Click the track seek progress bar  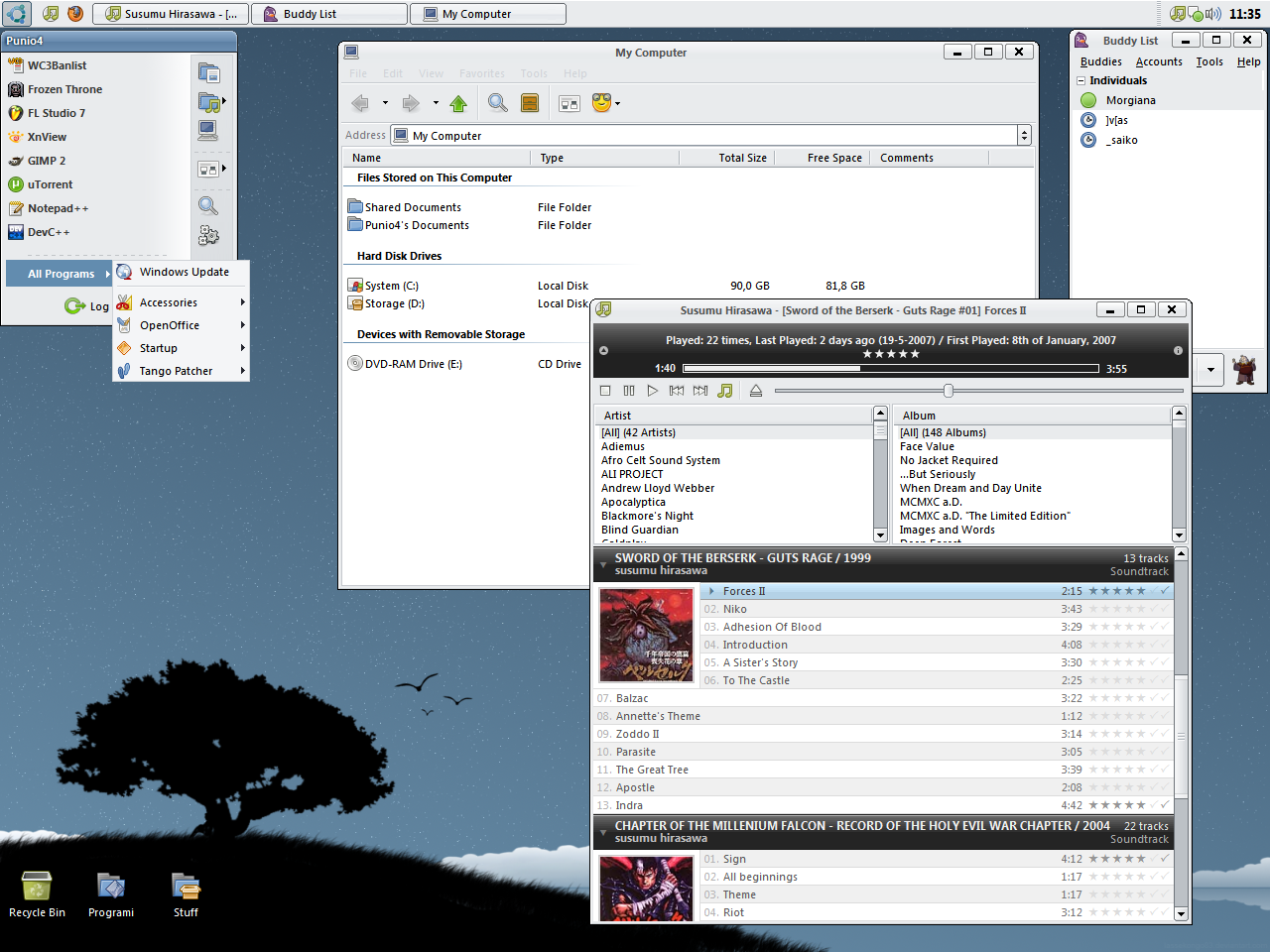coord(889,368)
